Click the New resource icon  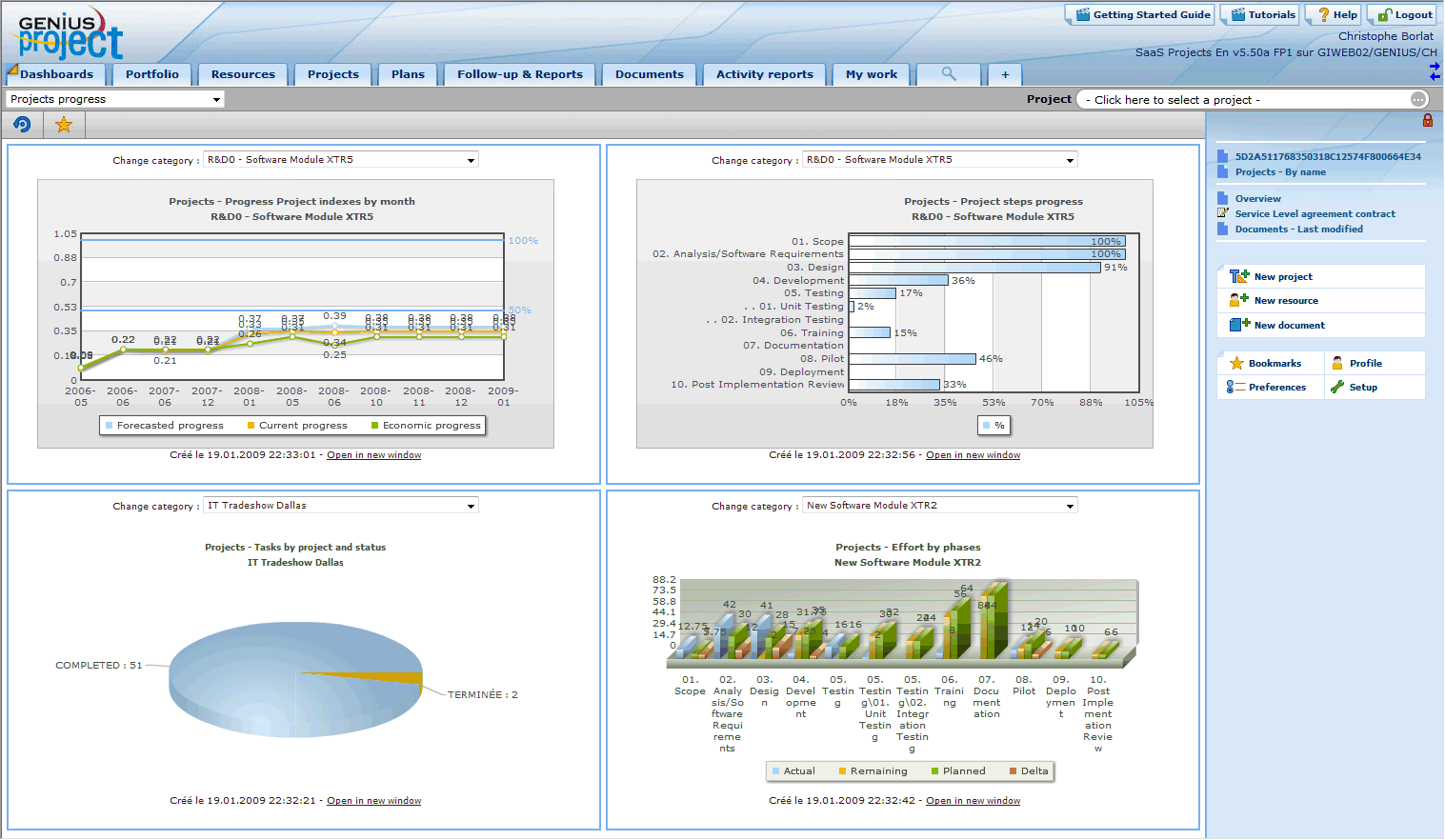point(1238,300)
